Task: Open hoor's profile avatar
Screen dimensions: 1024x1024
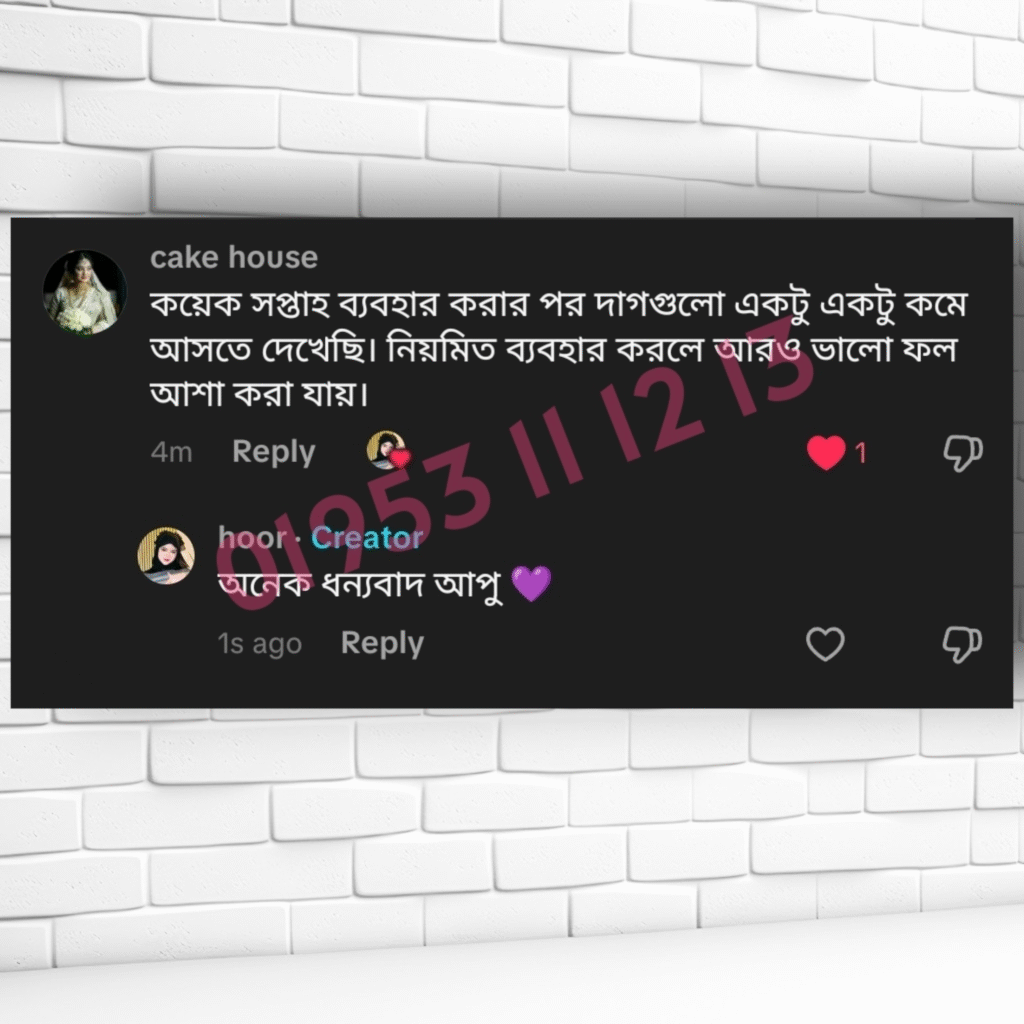Action: [x=166, y=556]
